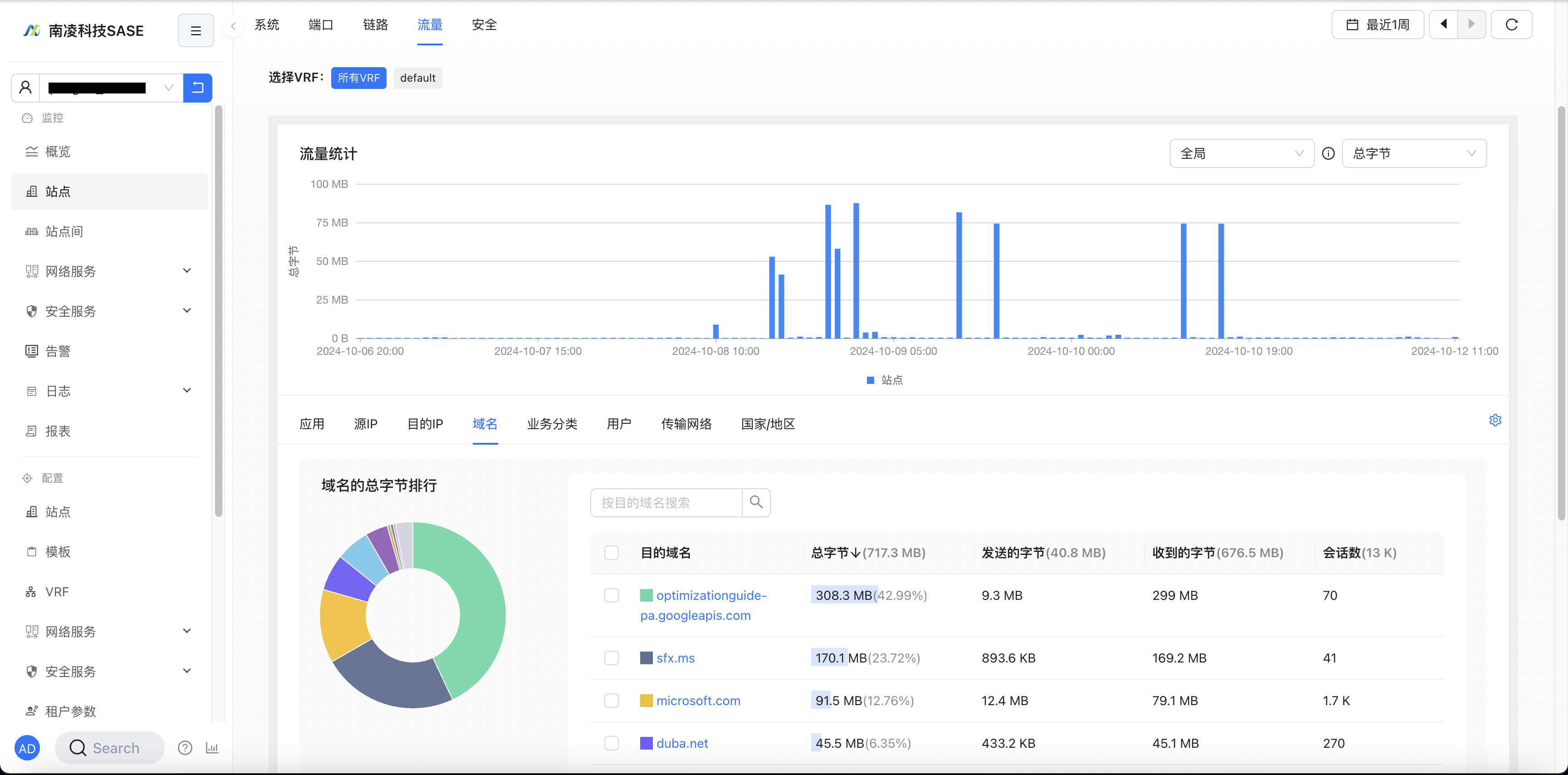This screenshot has height=775, width=1568.
Task: Toggle select-all checkbox in table header
Action: point(612,553)
